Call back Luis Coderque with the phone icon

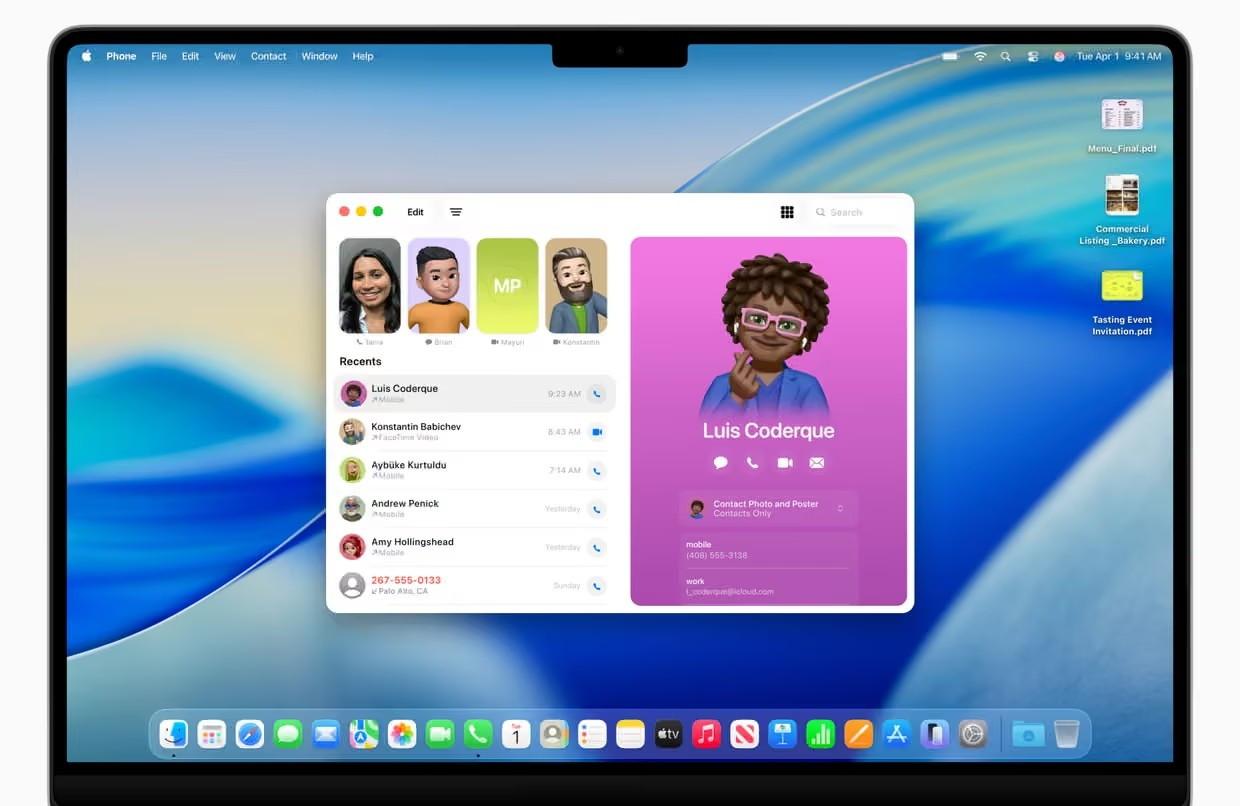(597, 394)
